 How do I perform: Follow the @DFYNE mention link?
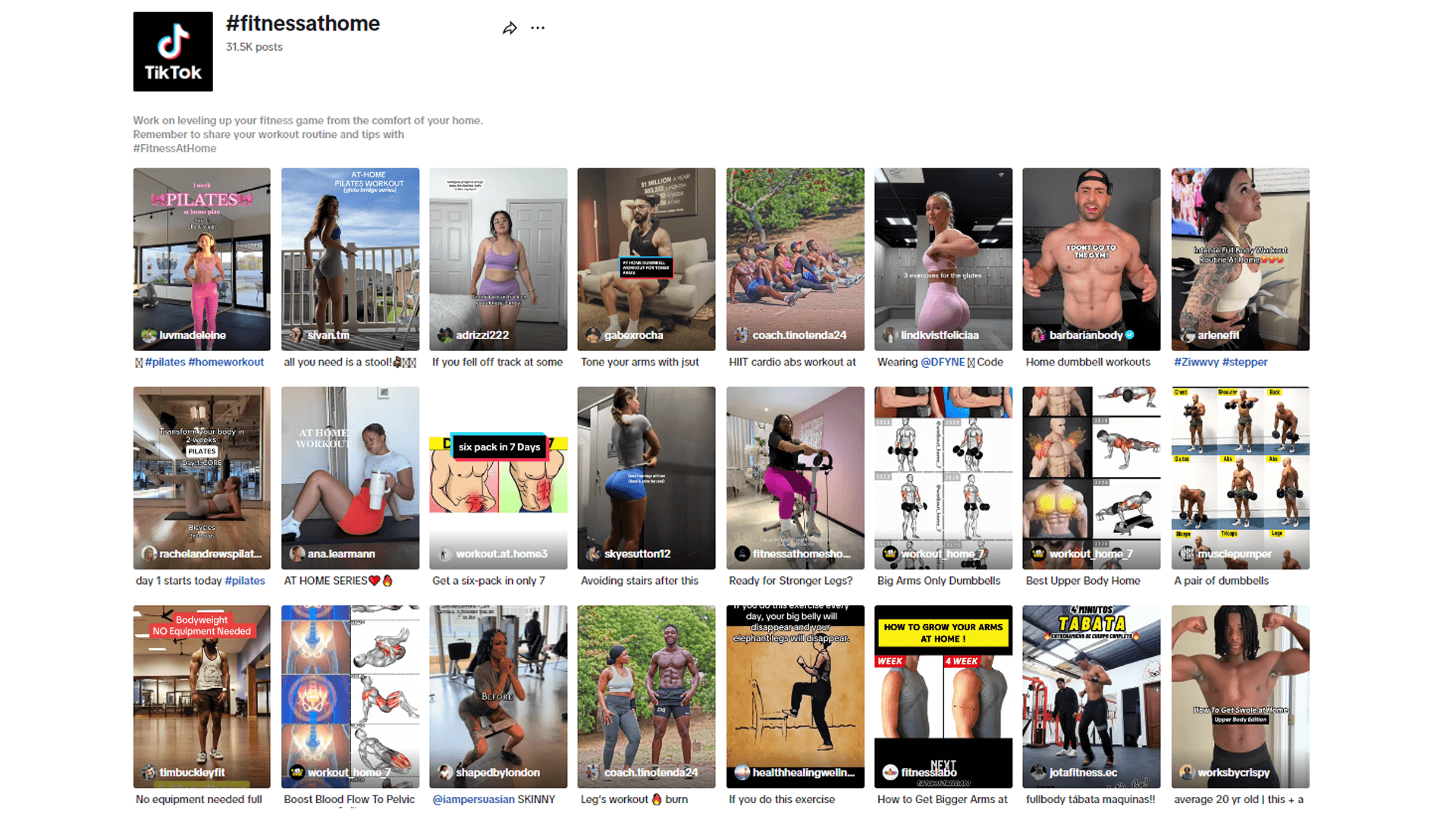(x=943, y=362)
